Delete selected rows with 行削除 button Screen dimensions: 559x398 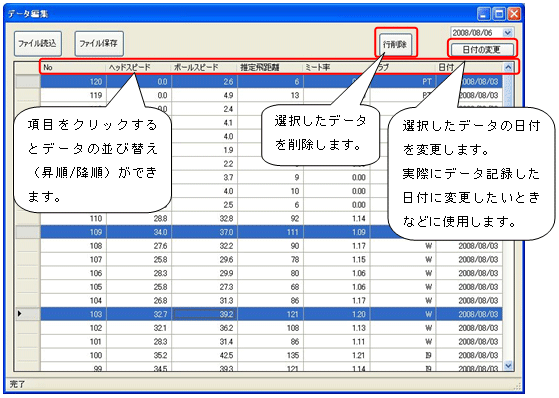(395, 44)
